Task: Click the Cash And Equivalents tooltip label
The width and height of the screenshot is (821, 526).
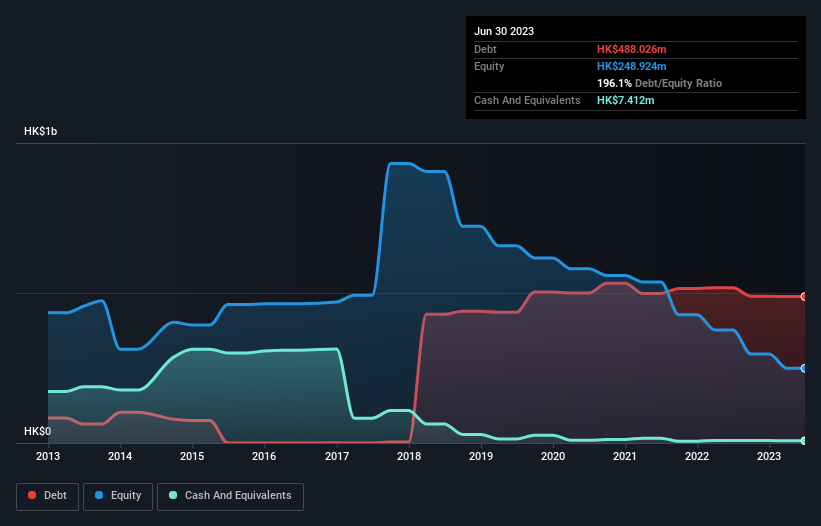Action: pos(527,100)
